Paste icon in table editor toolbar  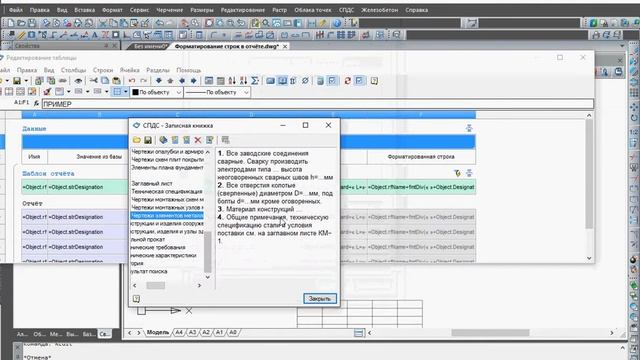click(116, 81)
